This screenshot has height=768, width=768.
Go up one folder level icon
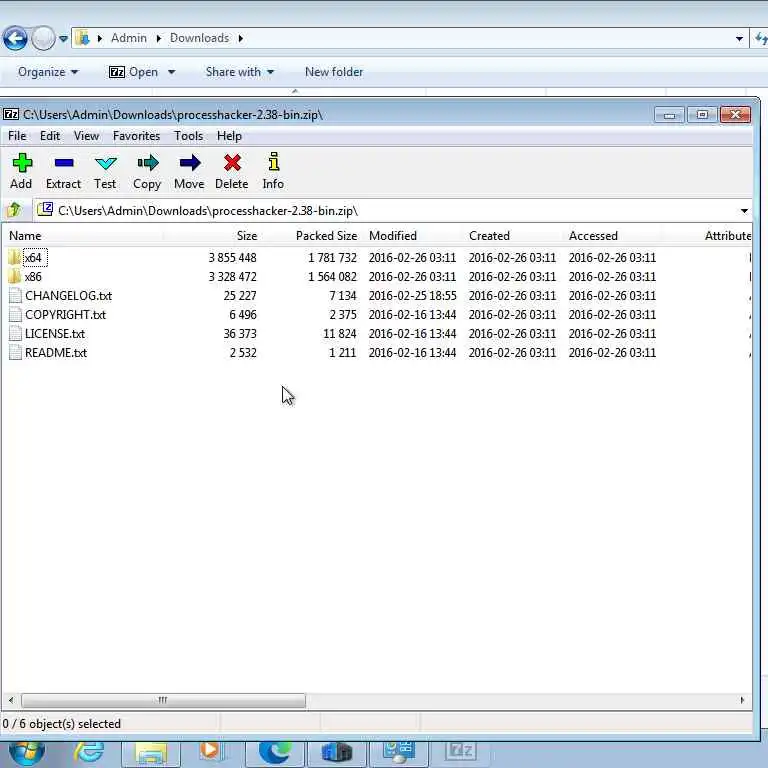(14, 210)
